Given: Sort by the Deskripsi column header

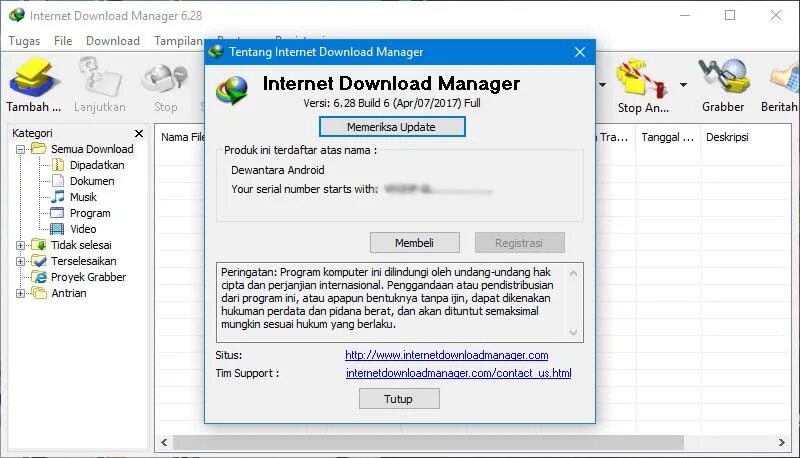Looking at the screenshot, I should pos(727,137).
